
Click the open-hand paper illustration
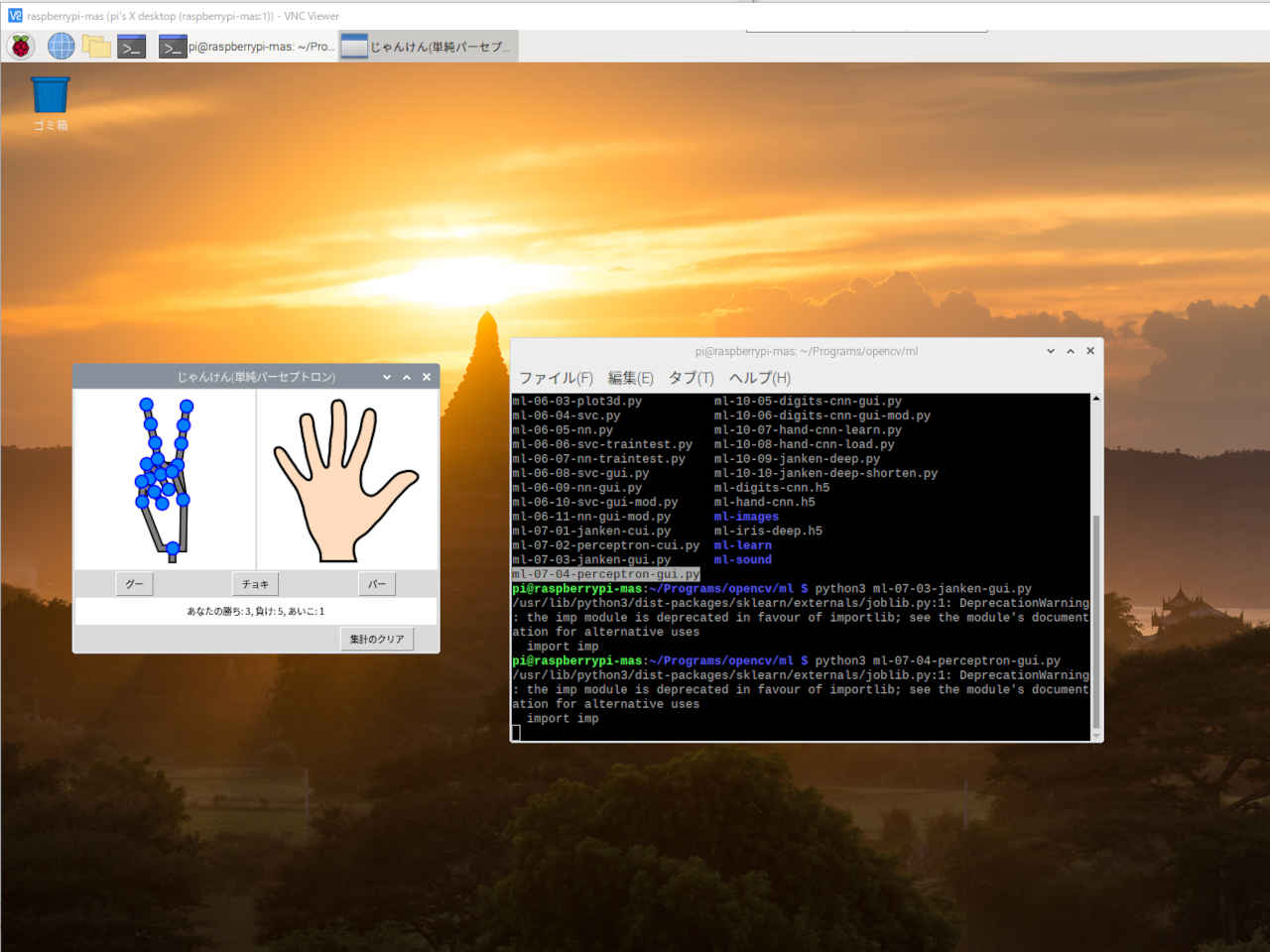tap(347, 479)
